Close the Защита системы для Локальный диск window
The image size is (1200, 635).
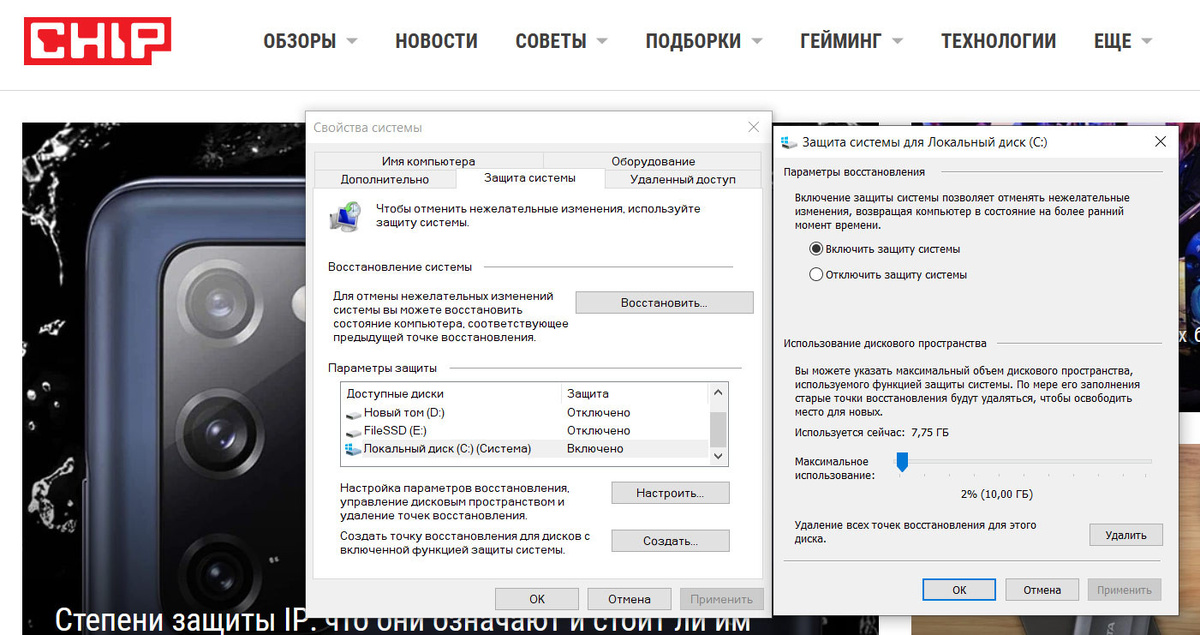click(x=1160, y=143)
